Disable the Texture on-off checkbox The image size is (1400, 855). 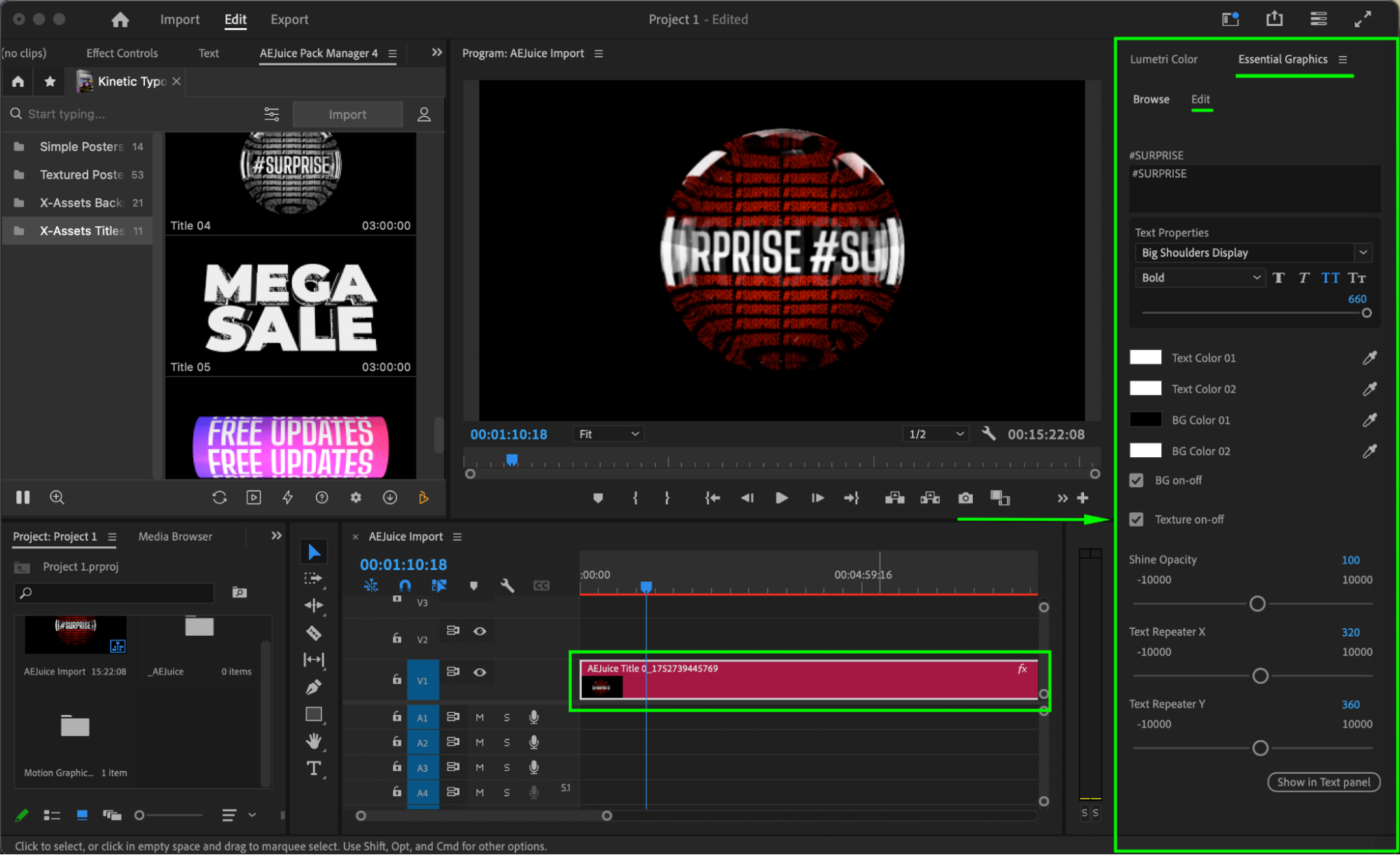pos(1137,520)
